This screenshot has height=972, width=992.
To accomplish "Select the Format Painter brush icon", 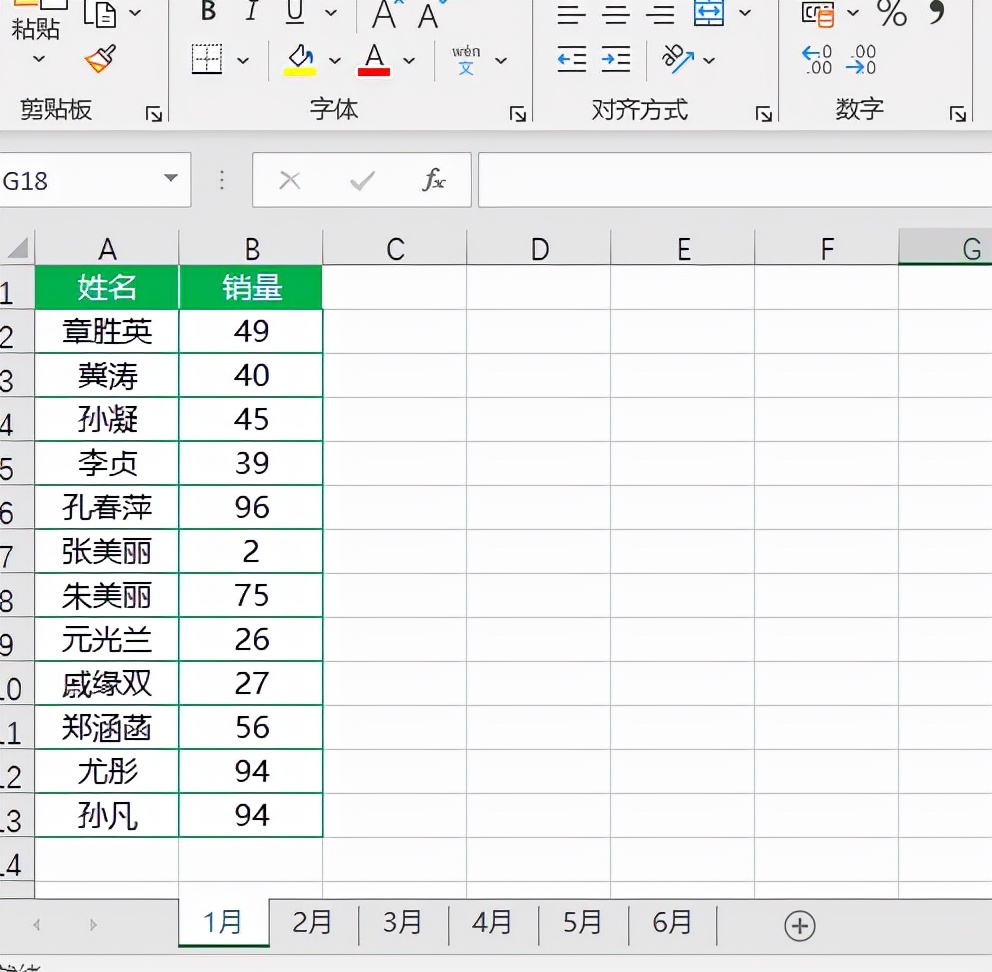I will pyautogui.click(x=100, y=60).
